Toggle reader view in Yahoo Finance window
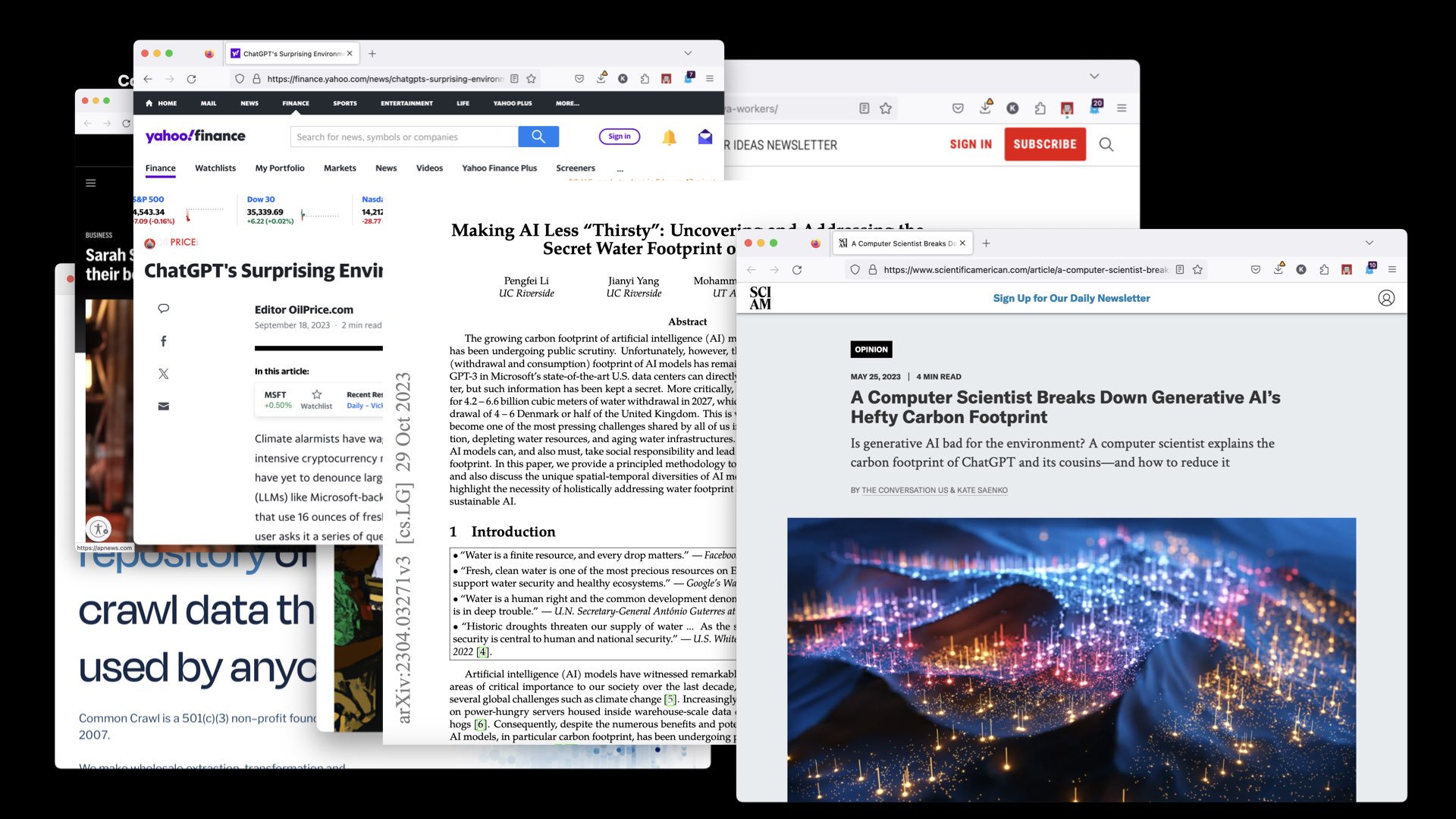 point(514,79)
